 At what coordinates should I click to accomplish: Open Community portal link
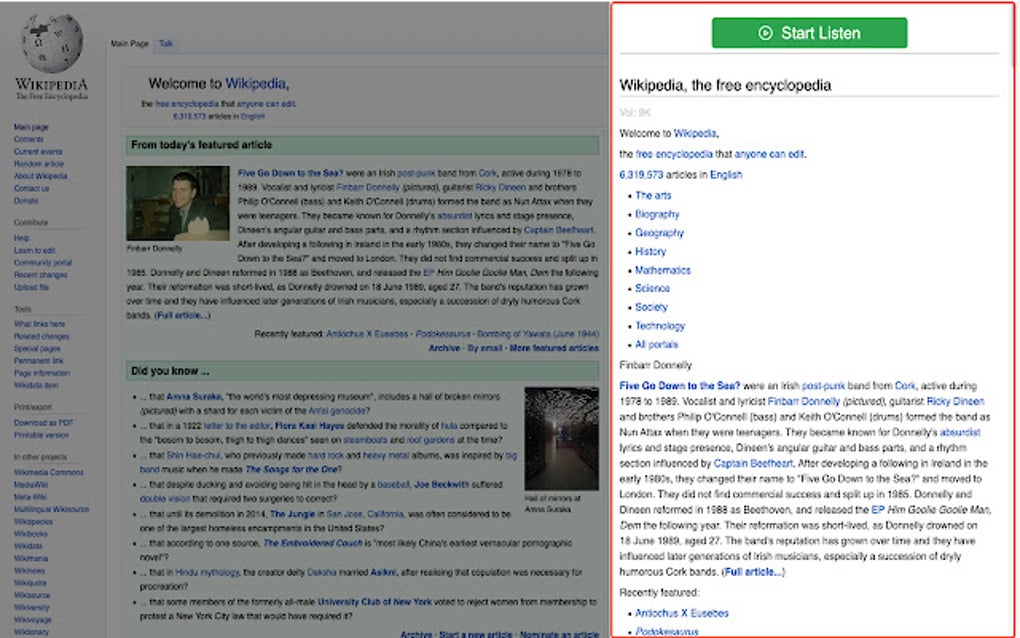click(x=43, y=263)
